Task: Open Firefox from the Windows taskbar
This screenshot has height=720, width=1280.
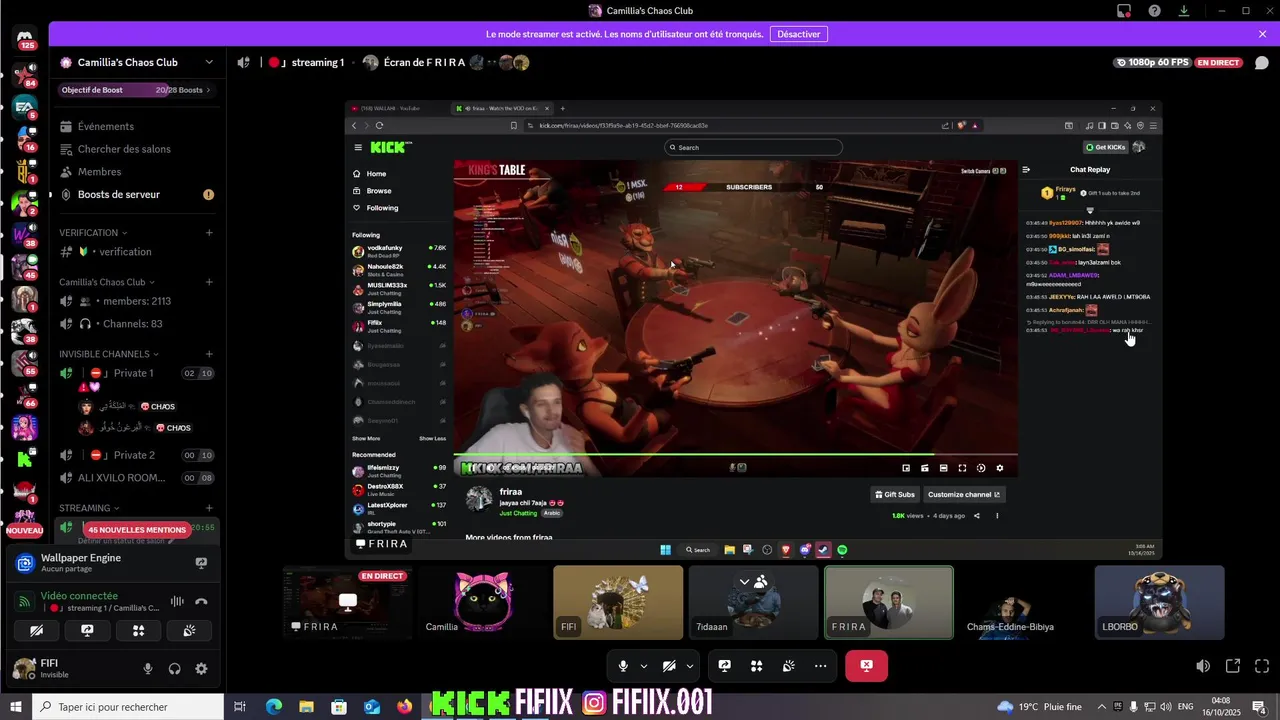Action: 404,706
